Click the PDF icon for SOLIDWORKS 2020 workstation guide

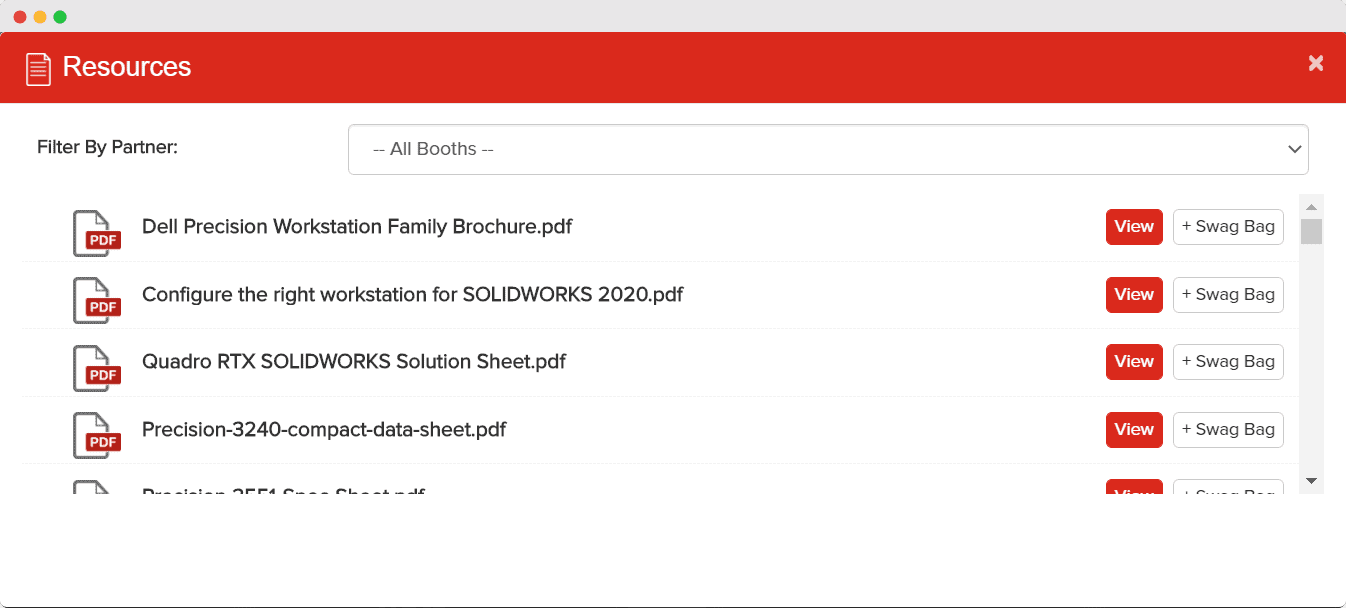click(96, 298)
